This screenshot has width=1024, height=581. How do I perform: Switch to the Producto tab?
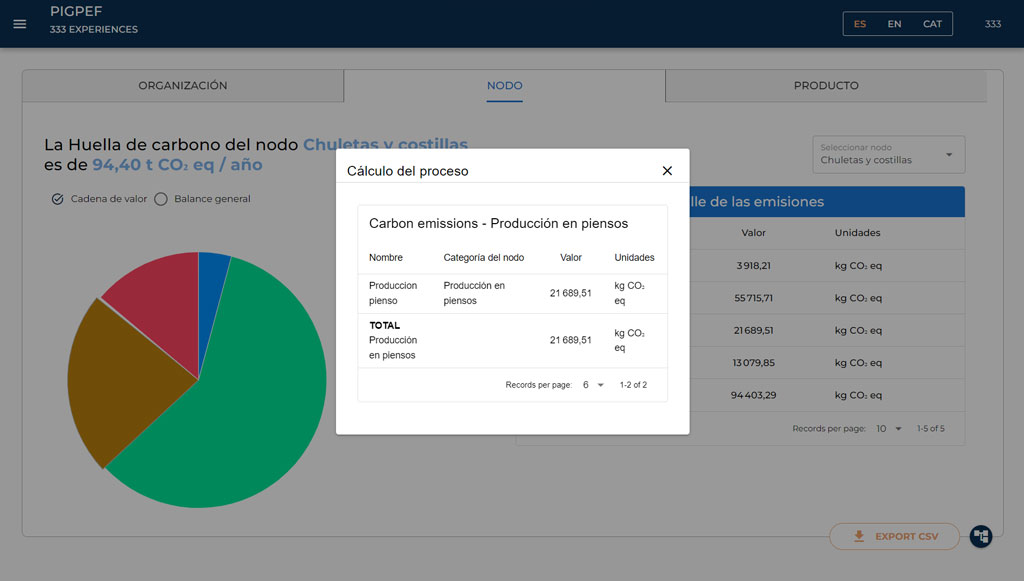point(826,86)
